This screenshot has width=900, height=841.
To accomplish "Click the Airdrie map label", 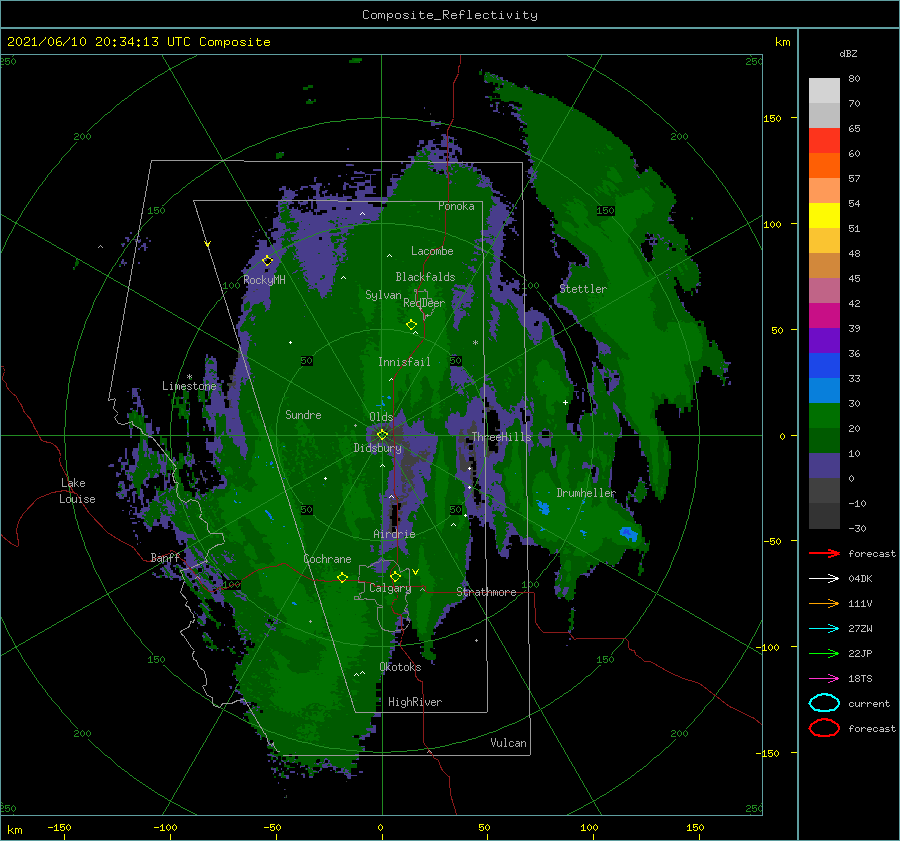I will (x=394, y=534).
